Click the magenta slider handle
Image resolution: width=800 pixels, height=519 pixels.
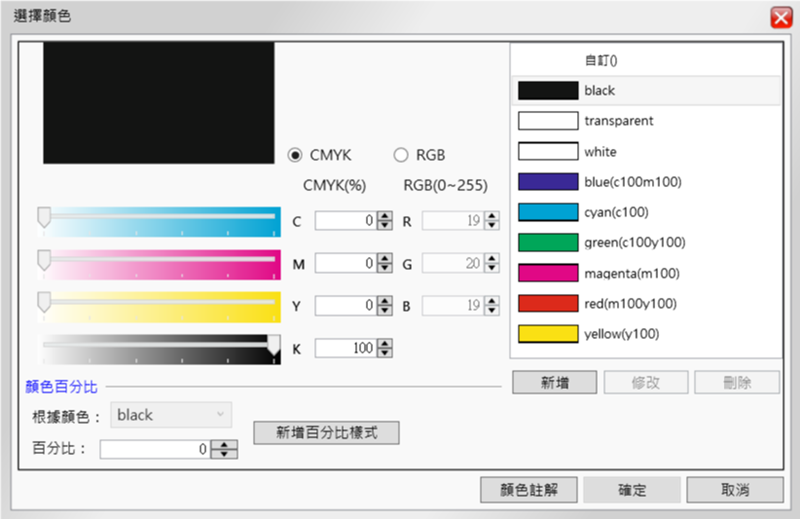coord(44,260)
